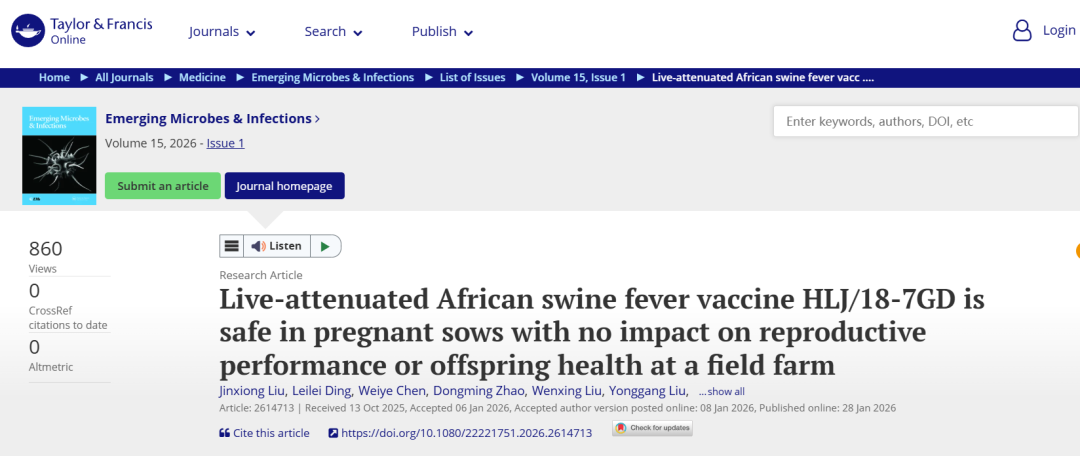Focus the keywords, authors, DOI search field
This screenshot has height=456, width=1080.
pos(925,122)
